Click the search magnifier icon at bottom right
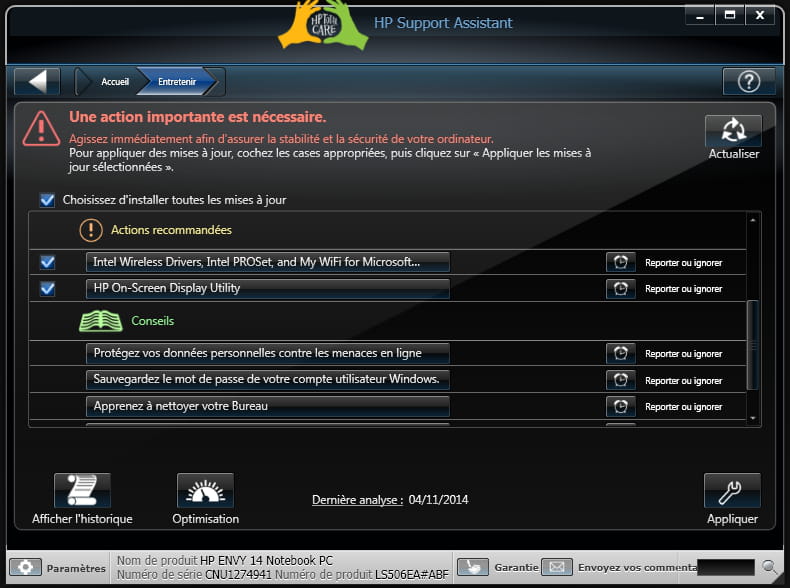Screen dimensions: 790x588 pos(770,567)
